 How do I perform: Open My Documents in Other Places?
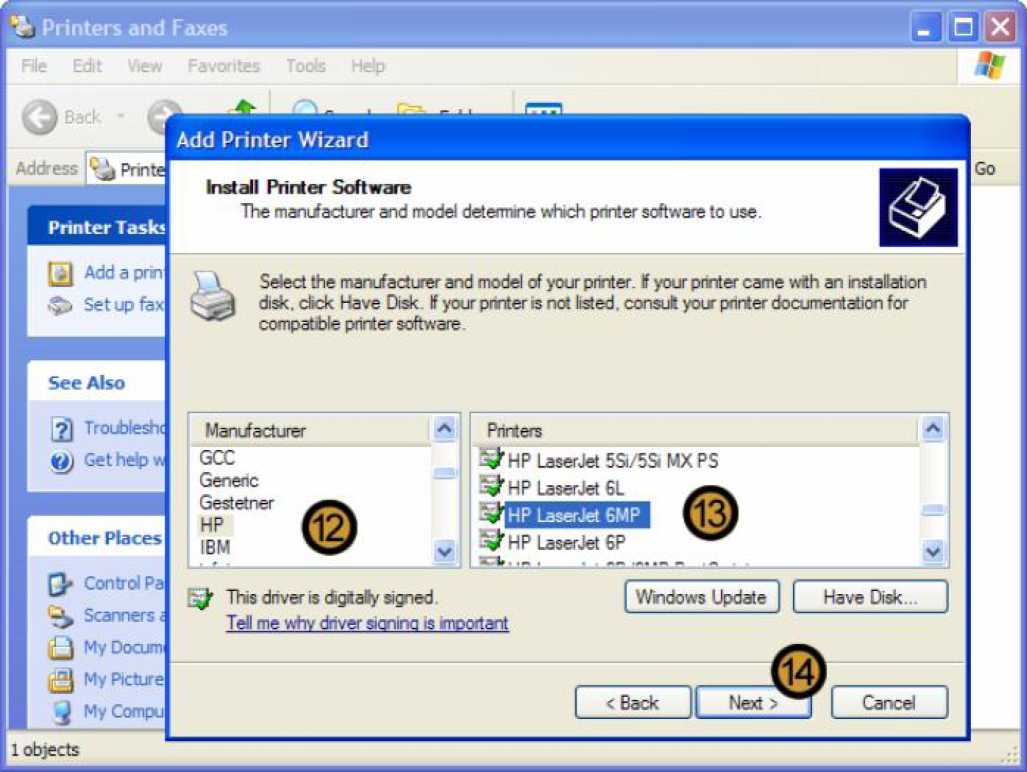124,647
